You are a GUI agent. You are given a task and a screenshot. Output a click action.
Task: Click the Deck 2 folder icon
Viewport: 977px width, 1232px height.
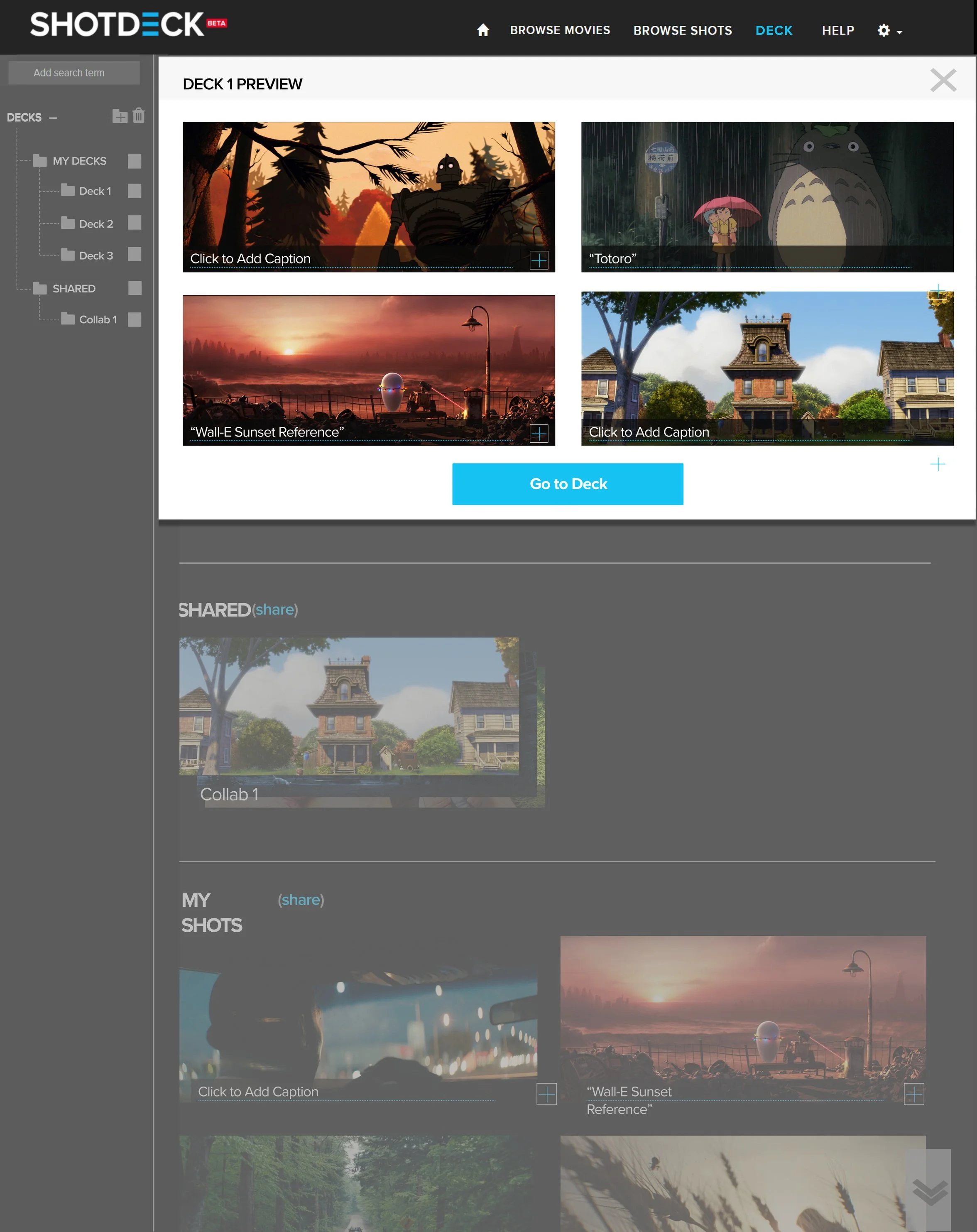tap(68, 223)
